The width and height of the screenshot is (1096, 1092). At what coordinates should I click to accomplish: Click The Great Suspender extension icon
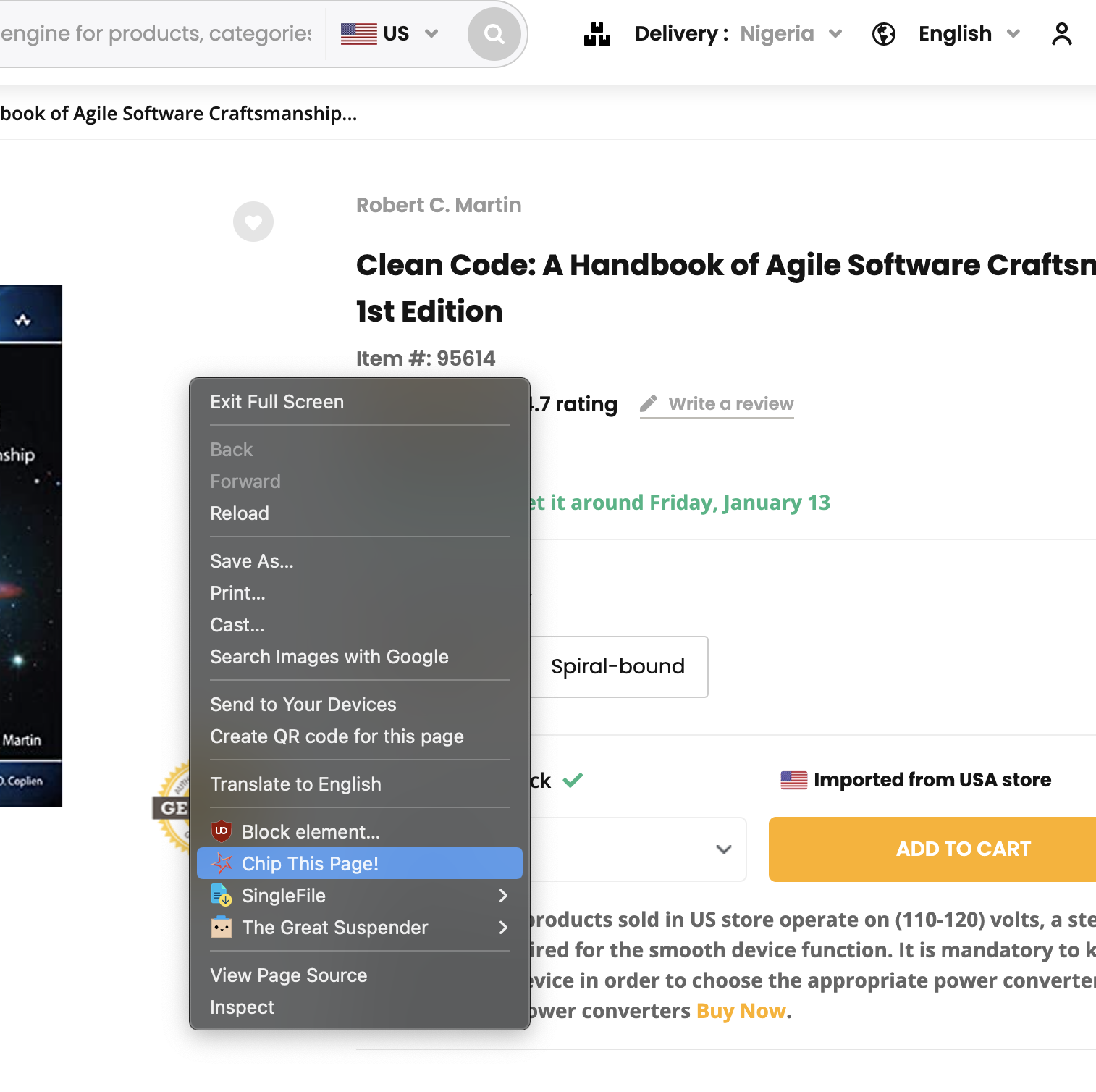[221, 928]
